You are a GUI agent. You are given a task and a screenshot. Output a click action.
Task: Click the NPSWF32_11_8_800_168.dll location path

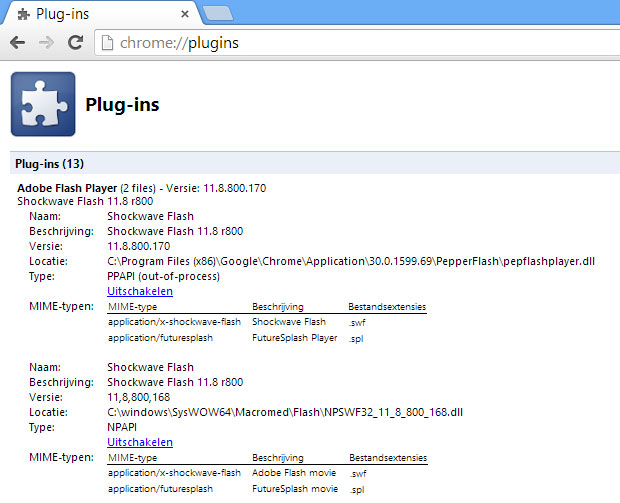[x=285, y=412]
